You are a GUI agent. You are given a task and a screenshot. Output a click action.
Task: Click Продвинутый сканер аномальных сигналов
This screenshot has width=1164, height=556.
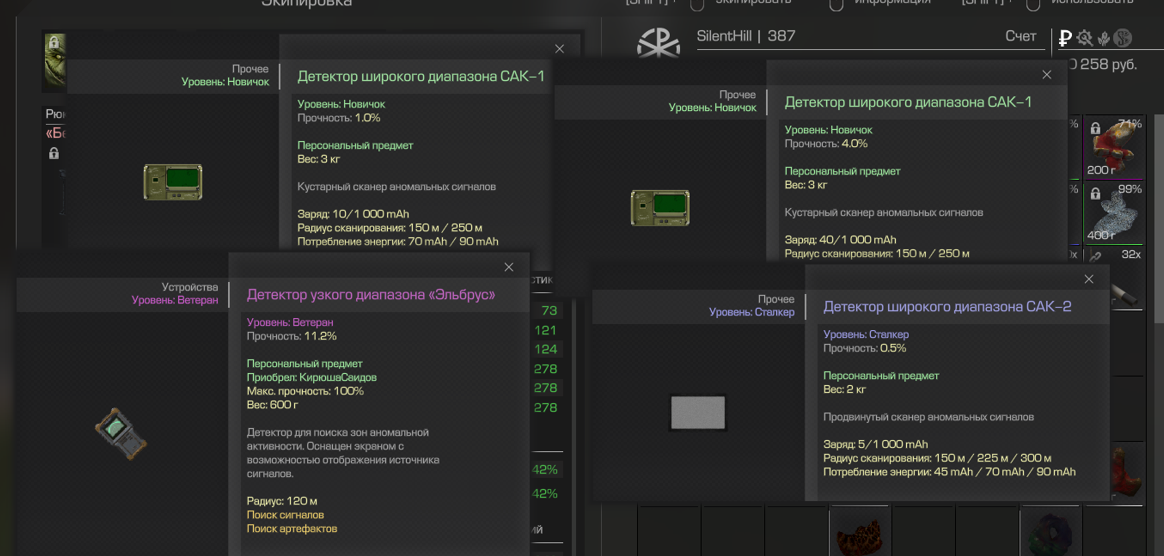(929, 417)
